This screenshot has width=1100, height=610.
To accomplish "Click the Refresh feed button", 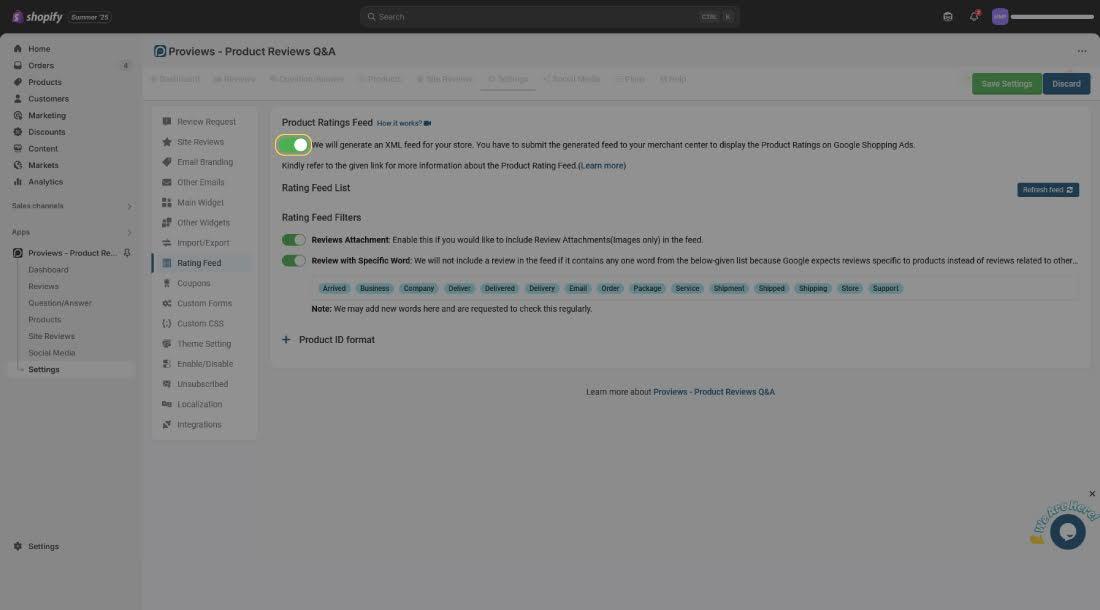I will [1047, 190].
